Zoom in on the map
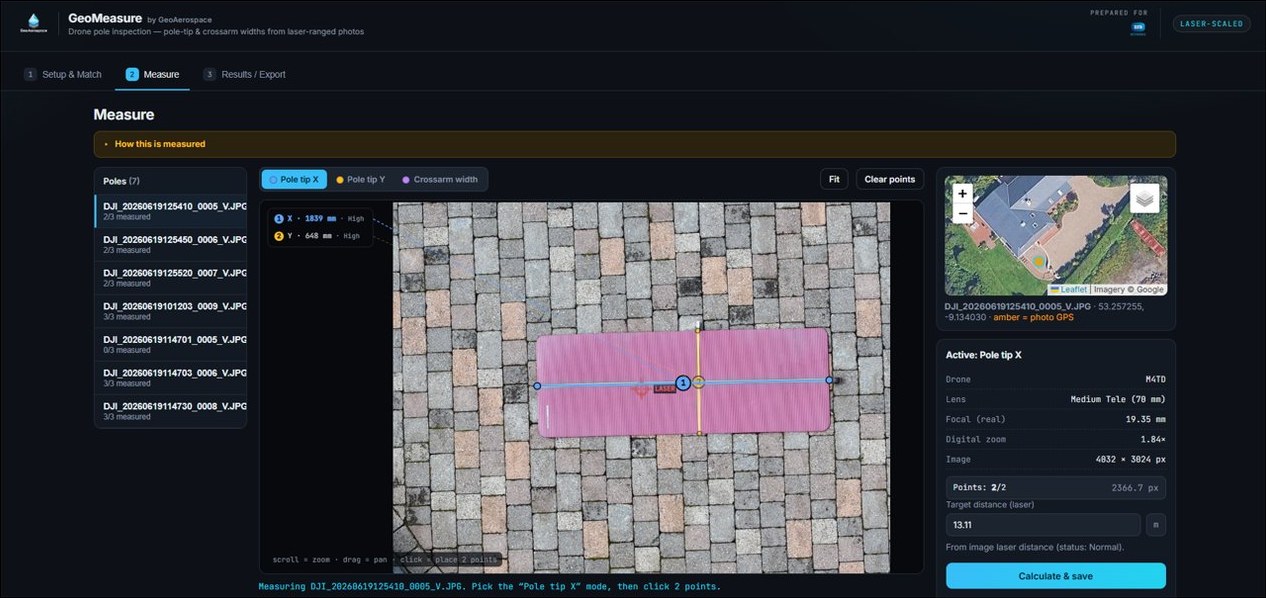Image resolution: width=1266 pixels, height=598 pixels. tap(962, 194)
